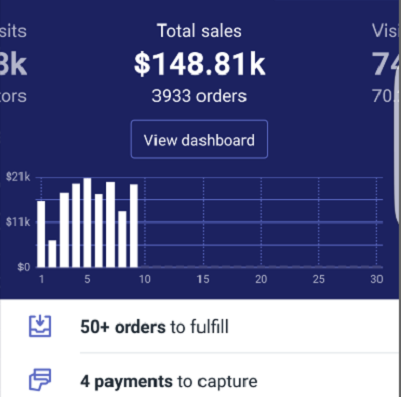Viewport: 401px width, 397px height.
Task: Select the day 1 sales bar
Action: (x=41, y=234)
